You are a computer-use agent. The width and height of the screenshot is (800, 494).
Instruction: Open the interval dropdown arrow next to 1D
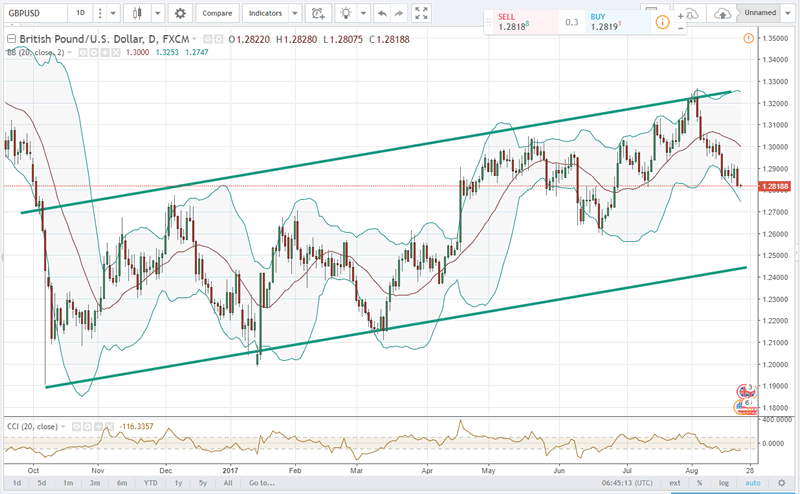pos(114,13)
